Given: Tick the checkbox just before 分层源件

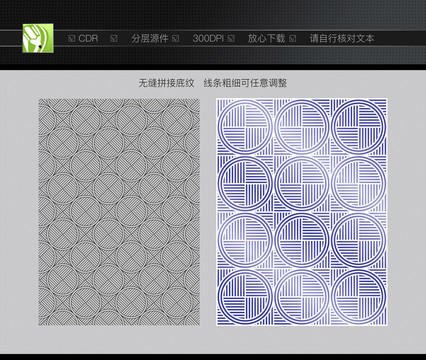Looking at the screenshot, I should click(114, 39).
